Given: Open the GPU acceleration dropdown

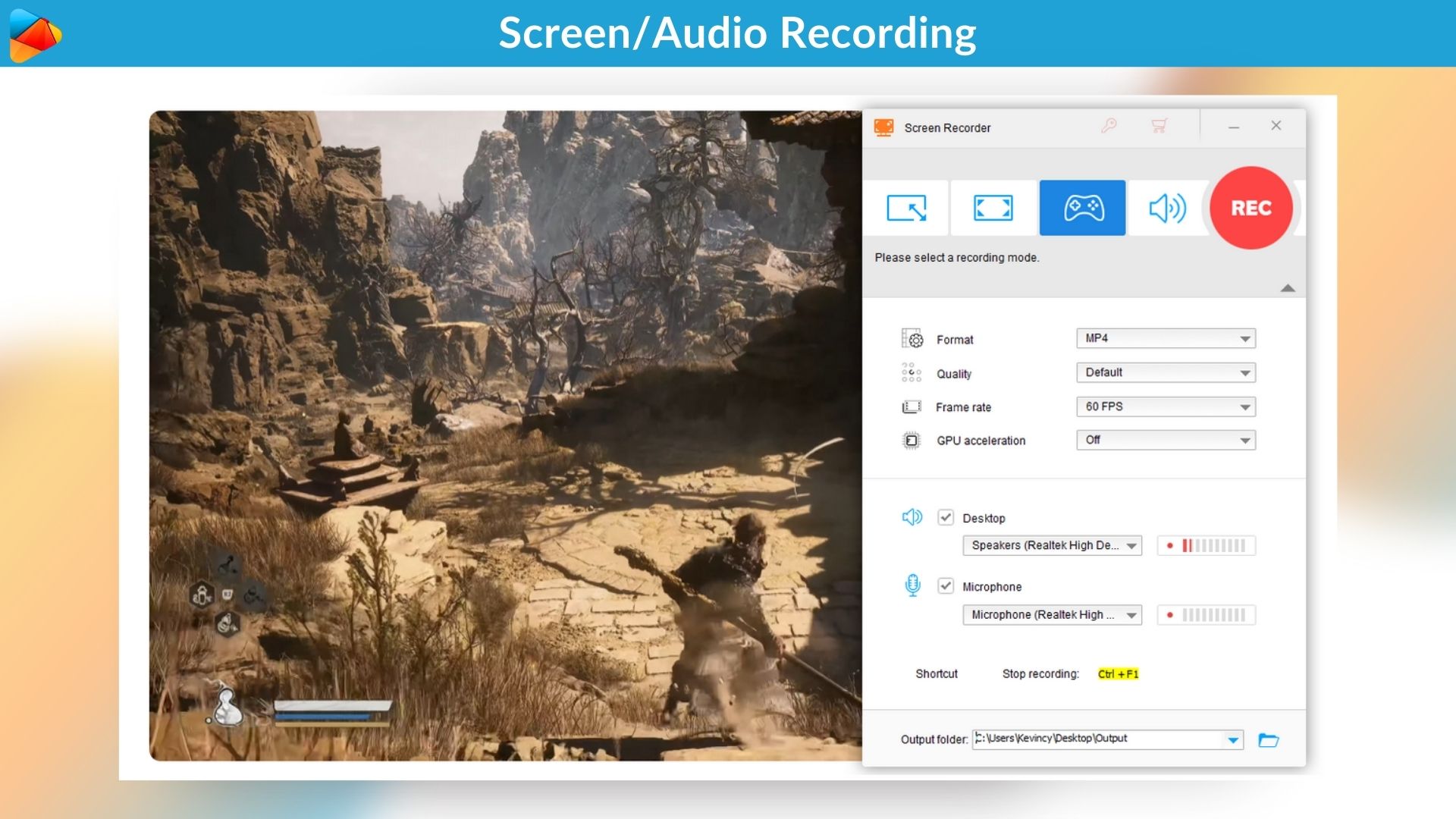Looking at the screenshot, I should pyautogui.click(x=1165, y=440).
